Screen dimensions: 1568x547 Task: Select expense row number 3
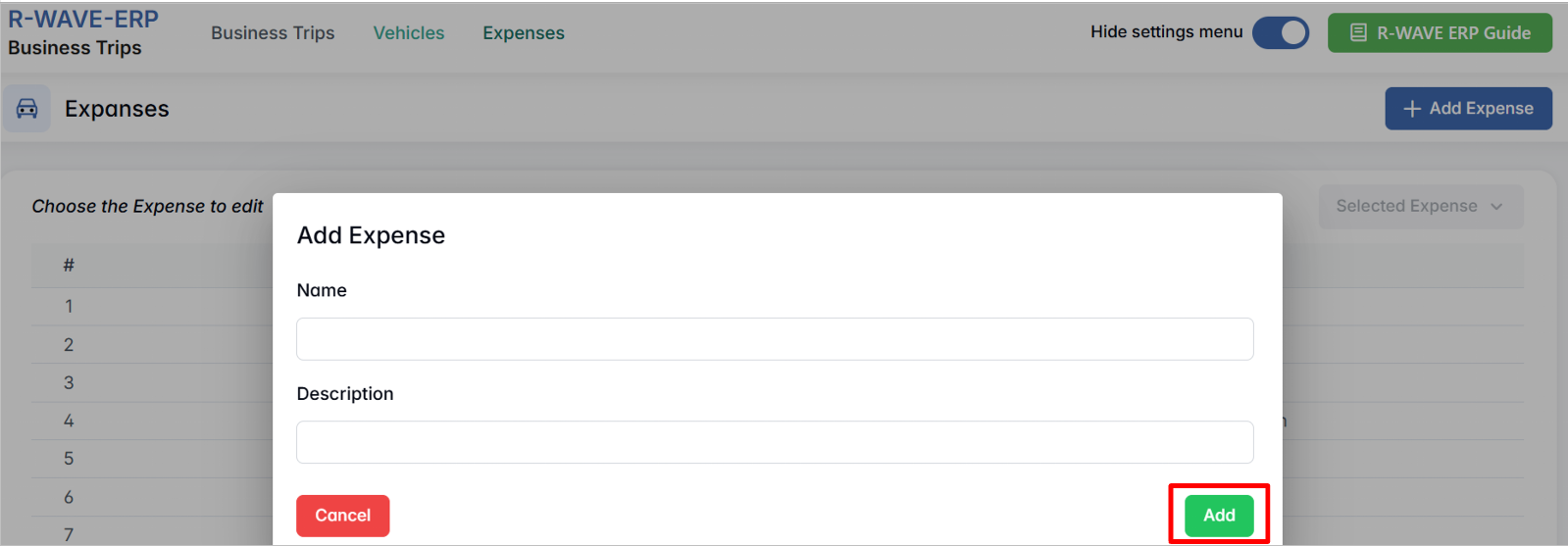point(69,383)
